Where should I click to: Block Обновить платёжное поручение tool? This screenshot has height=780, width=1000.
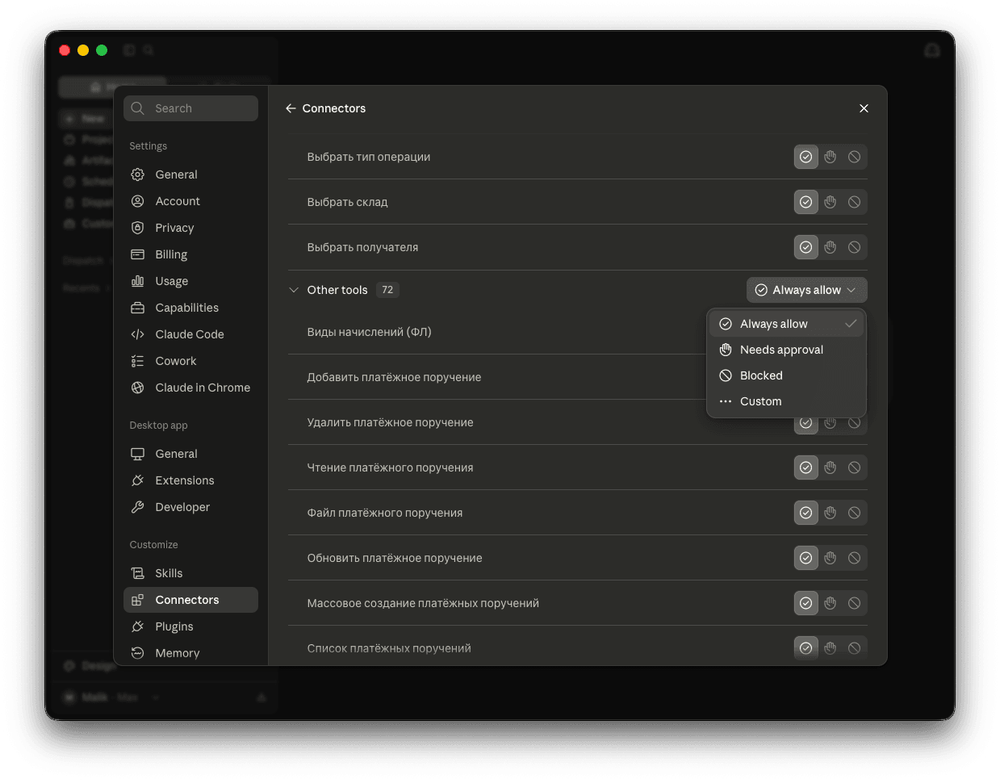[x=854, y=558]
